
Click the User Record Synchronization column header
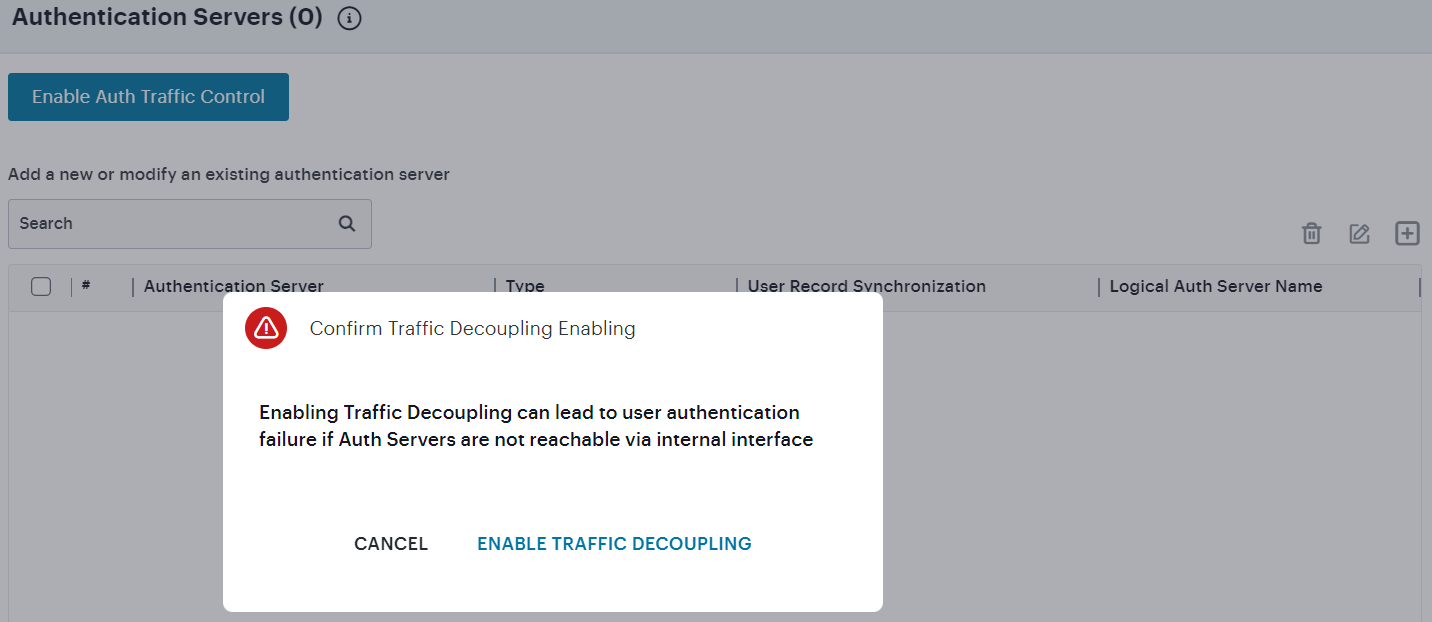pyautogui.click(x=866, y=286)
